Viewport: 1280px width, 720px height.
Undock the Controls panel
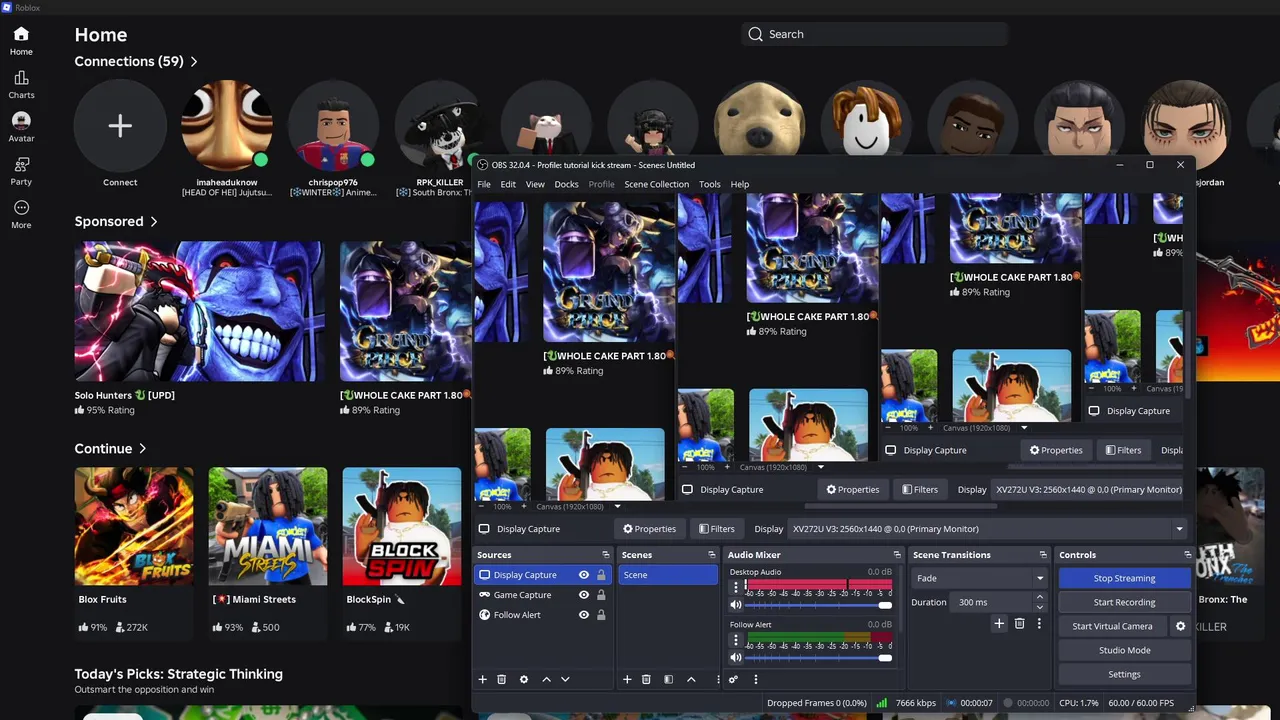1187,554
